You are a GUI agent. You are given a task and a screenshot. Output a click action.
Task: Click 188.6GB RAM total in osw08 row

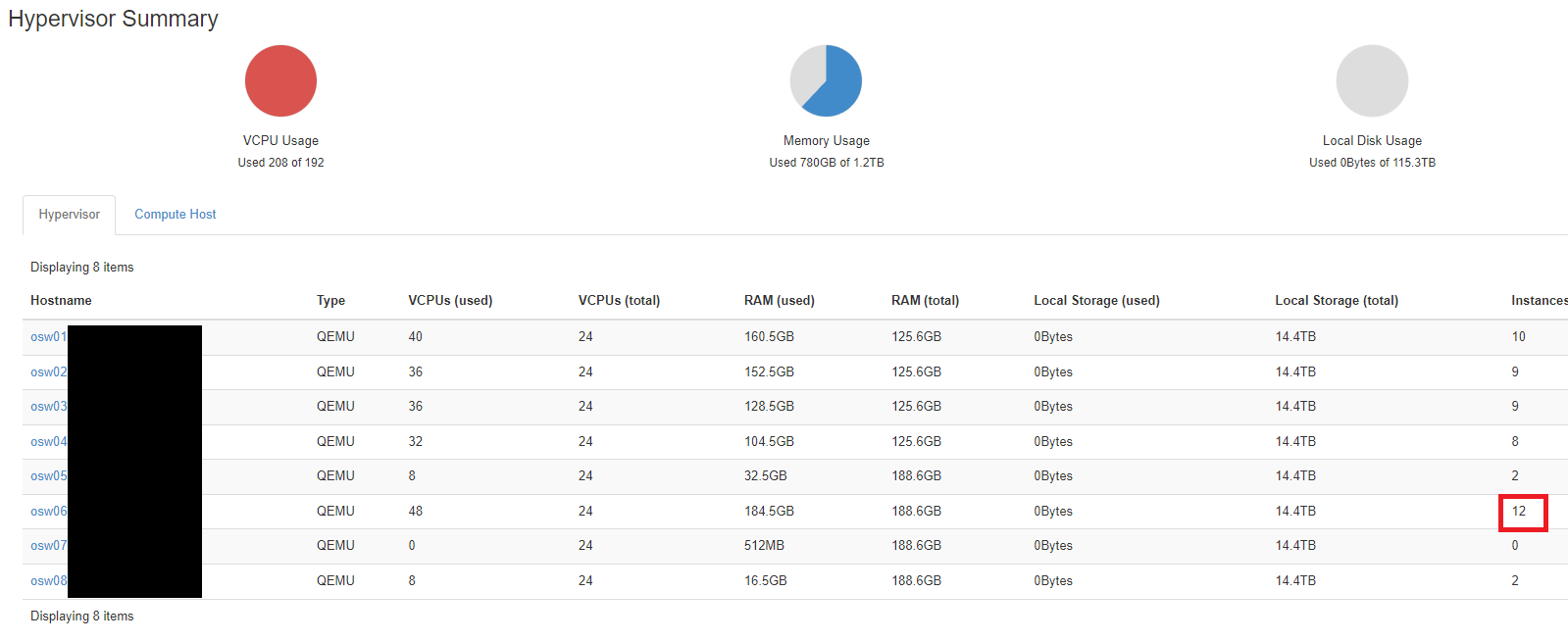pyautogui.click(x=916, y=581)
